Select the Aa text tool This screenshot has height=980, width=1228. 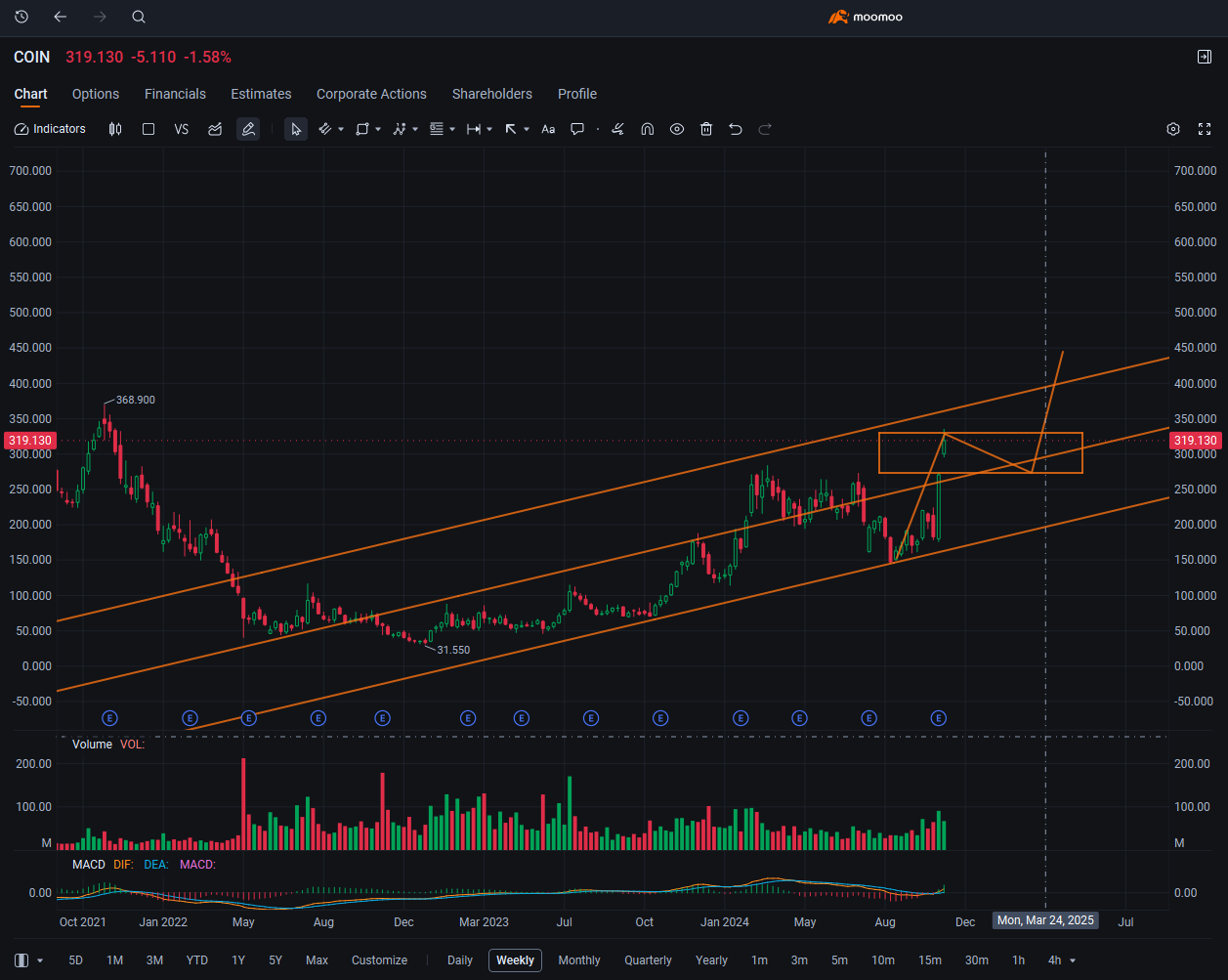coord(548,129)
